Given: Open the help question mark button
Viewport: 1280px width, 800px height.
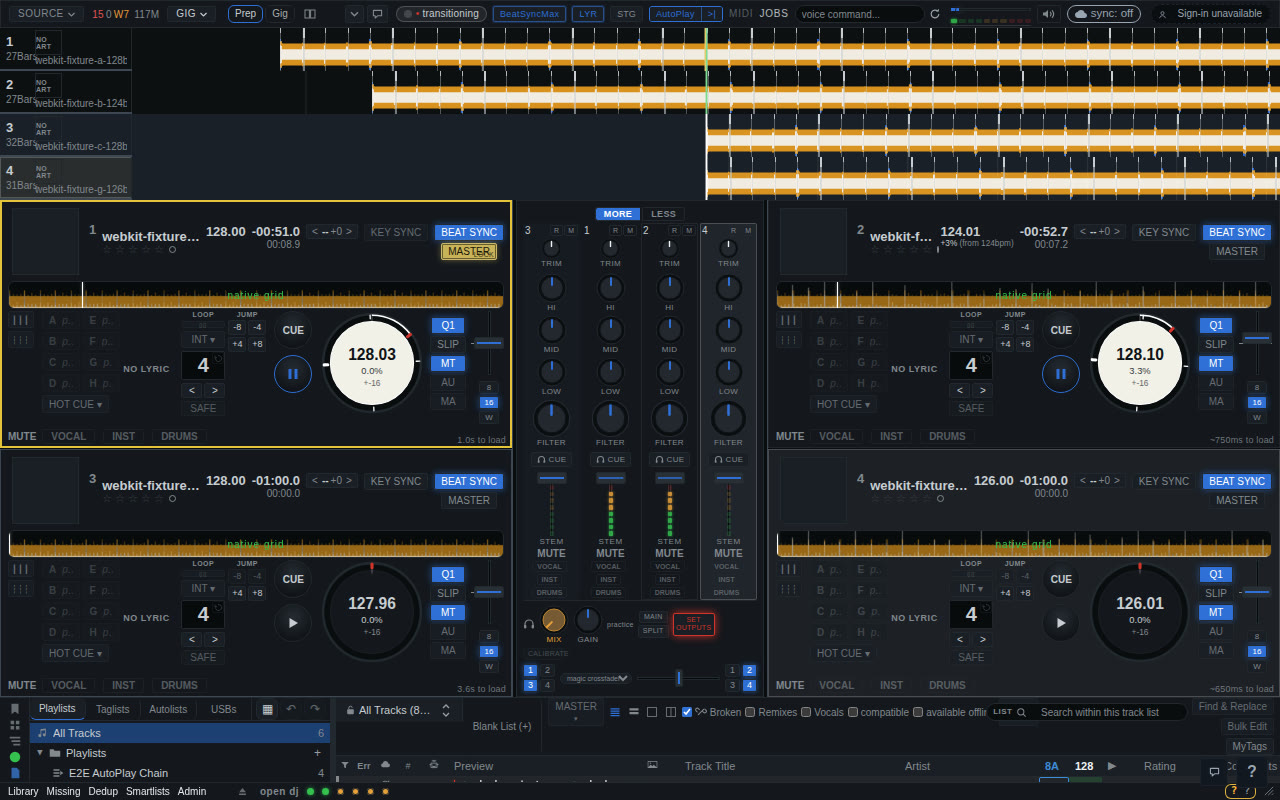Looking at the screenshot, I should point(1251,772).
